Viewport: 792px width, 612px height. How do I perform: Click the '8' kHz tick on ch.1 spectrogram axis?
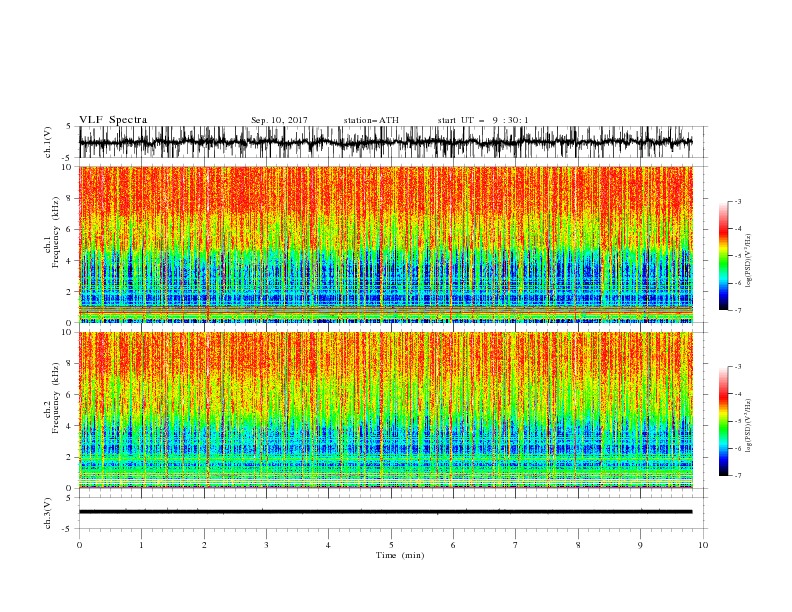[x=69, y=198]
